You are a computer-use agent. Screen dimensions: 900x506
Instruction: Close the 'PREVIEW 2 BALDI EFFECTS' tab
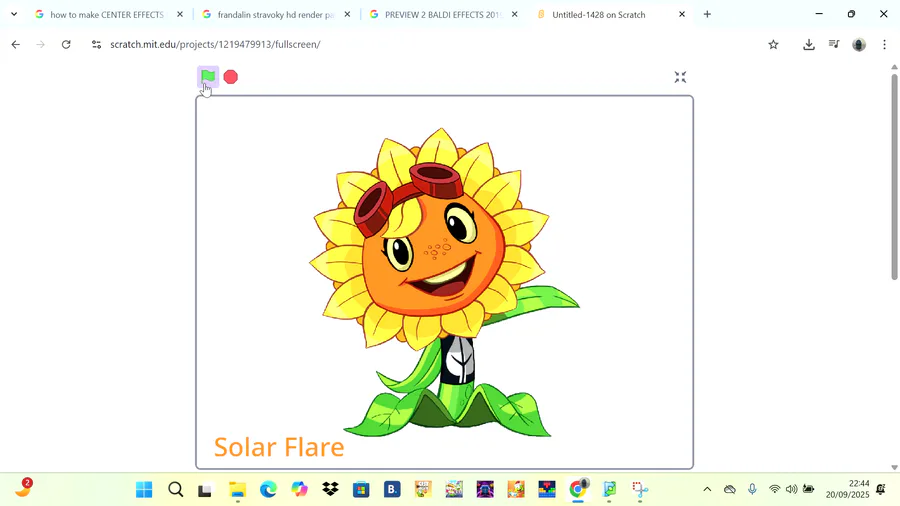514,14
